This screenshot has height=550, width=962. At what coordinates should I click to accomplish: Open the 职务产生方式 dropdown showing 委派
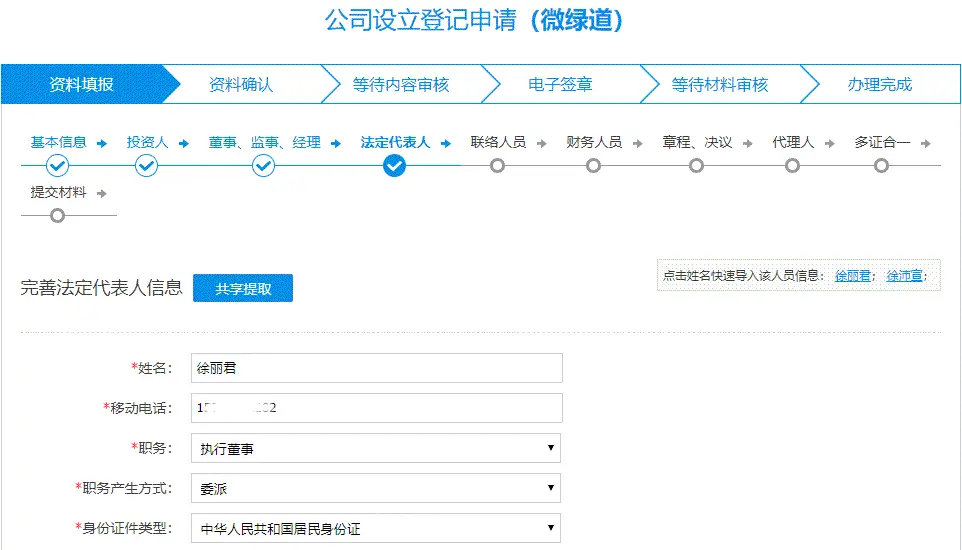click(x=376, y=488)
